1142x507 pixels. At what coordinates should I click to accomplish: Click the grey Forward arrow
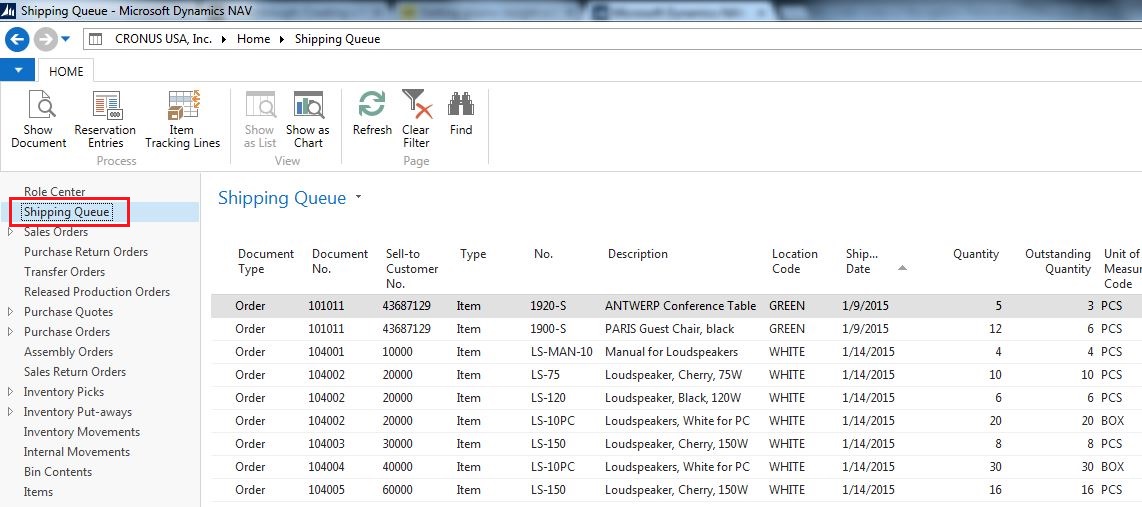(45, 39)
